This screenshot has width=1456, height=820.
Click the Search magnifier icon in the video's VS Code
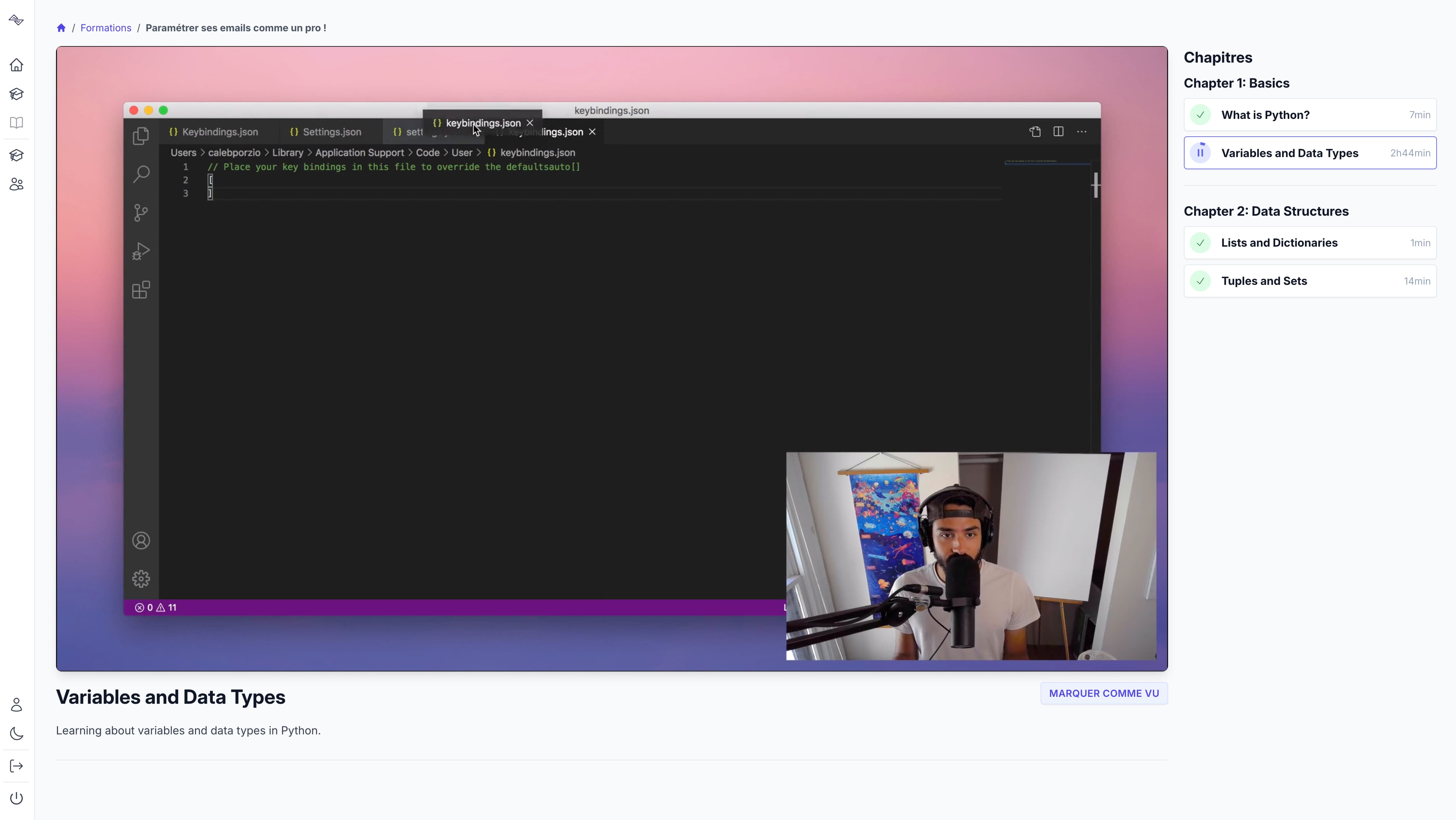click(141, 174)
